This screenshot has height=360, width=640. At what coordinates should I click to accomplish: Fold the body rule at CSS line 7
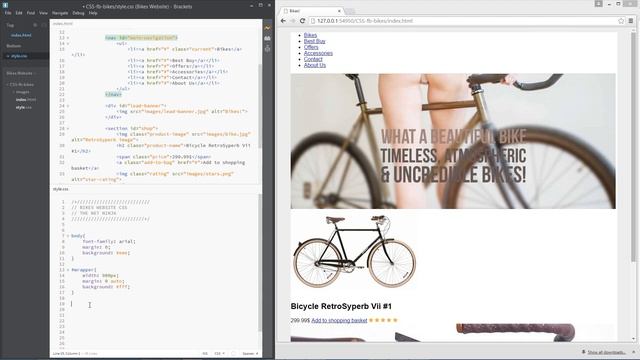68,236
